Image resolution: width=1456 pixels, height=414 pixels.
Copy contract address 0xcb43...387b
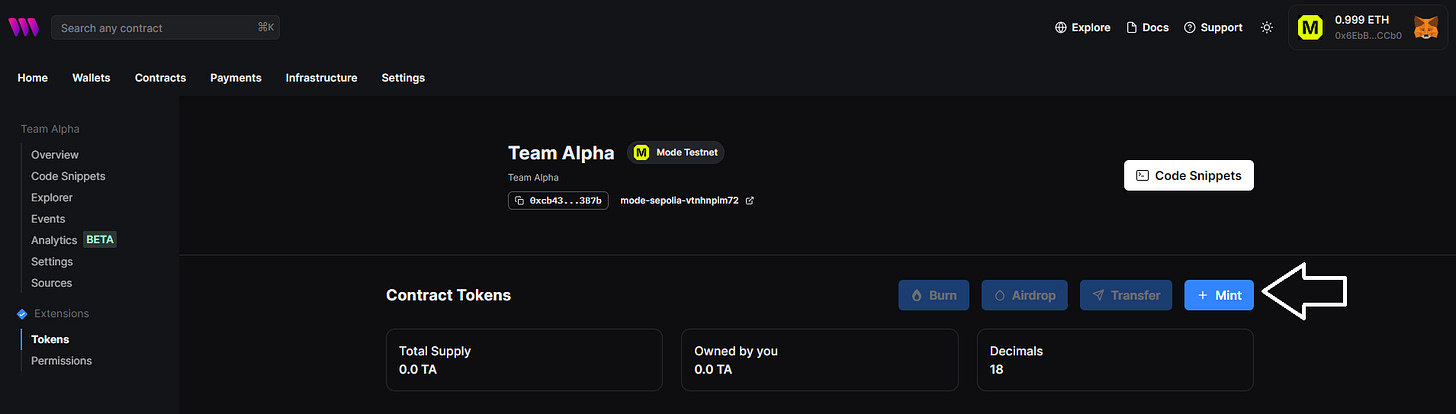click(x=558, y=200)
